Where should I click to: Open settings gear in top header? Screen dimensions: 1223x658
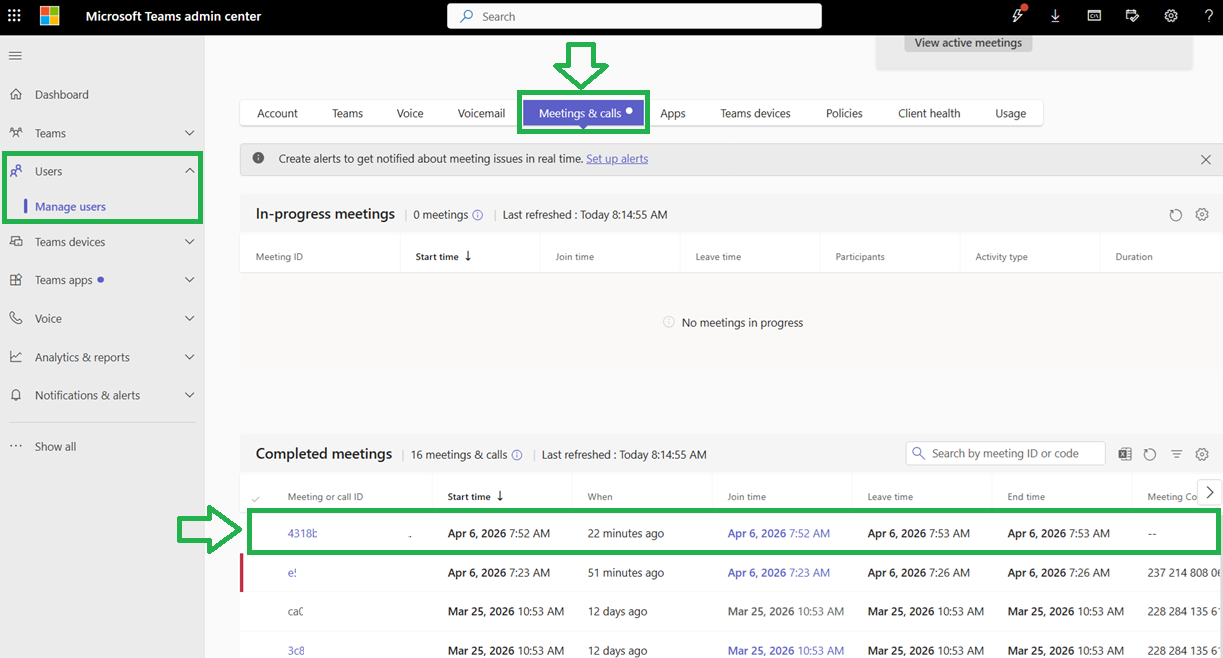point(1171,16)
